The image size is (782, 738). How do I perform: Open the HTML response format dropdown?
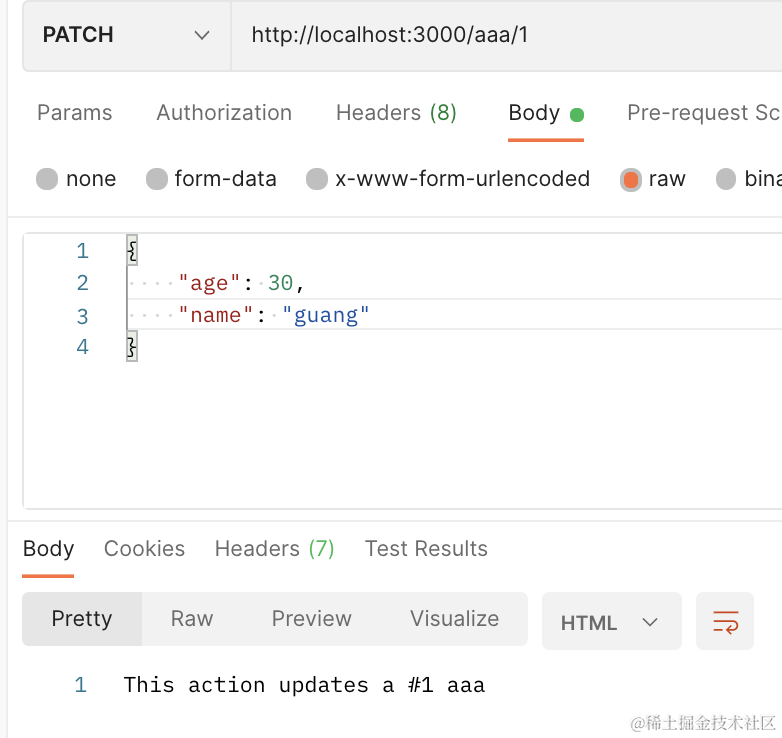610,622
